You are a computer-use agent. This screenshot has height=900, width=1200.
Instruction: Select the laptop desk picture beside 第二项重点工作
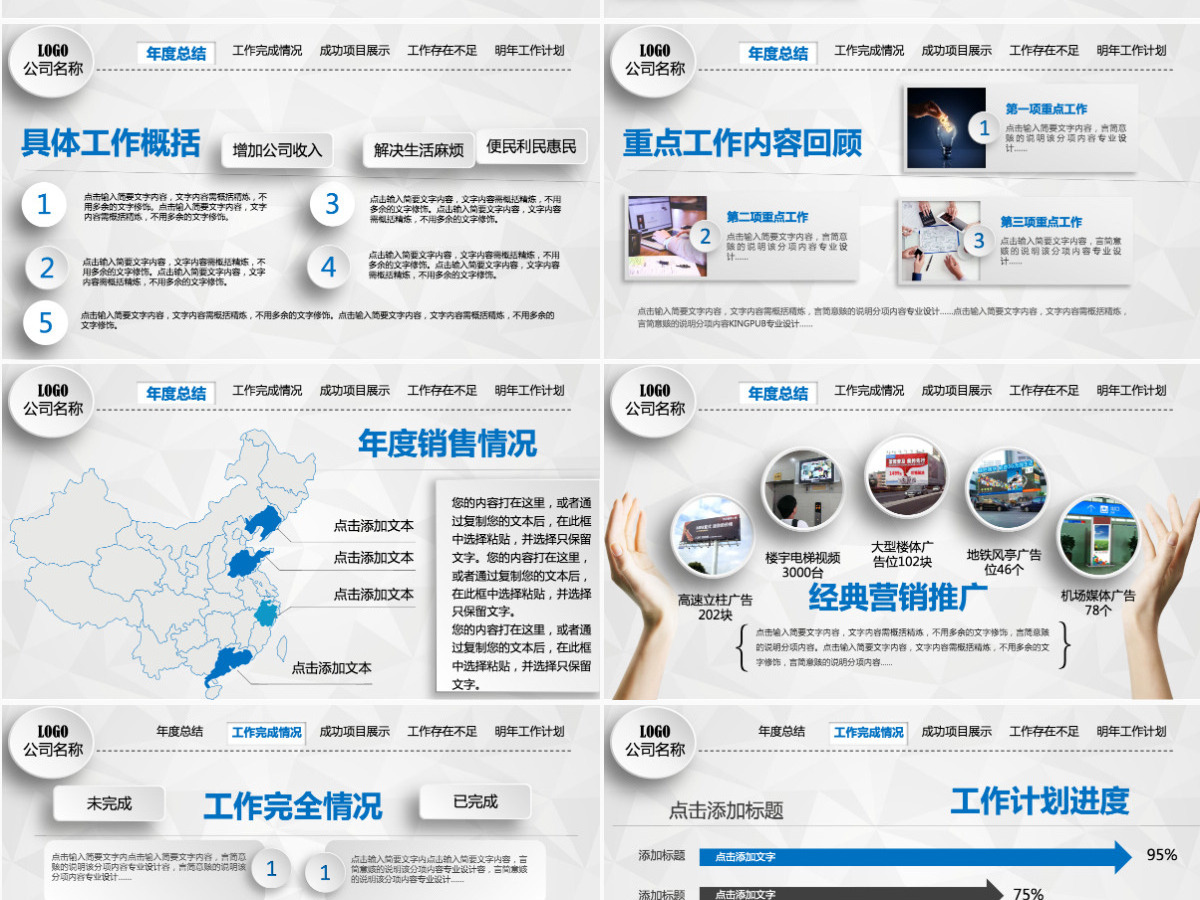[667, 236]
